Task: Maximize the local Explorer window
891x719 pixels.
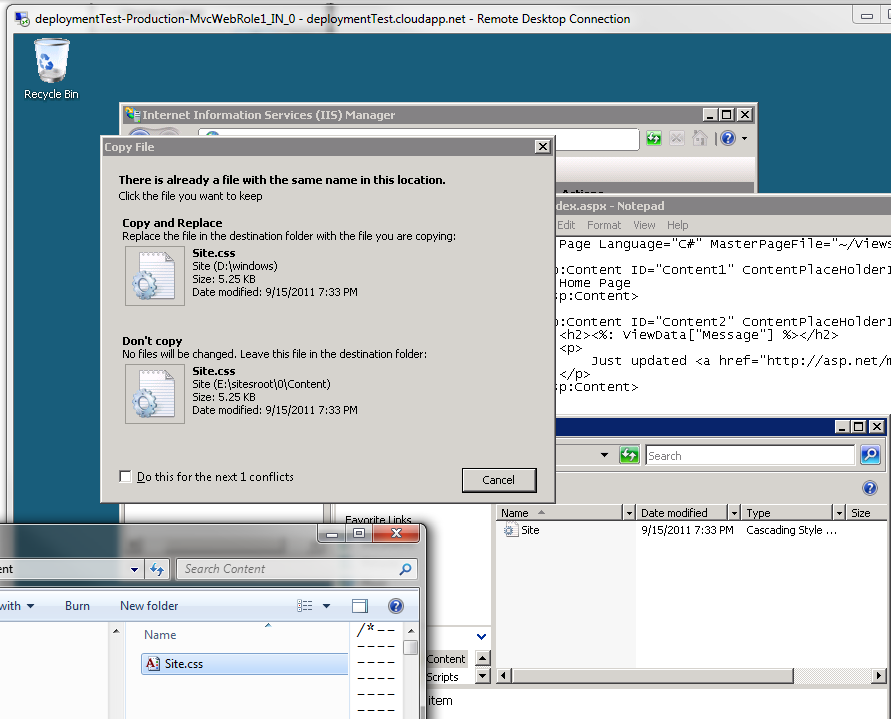Action: click(x=359, y=533)
